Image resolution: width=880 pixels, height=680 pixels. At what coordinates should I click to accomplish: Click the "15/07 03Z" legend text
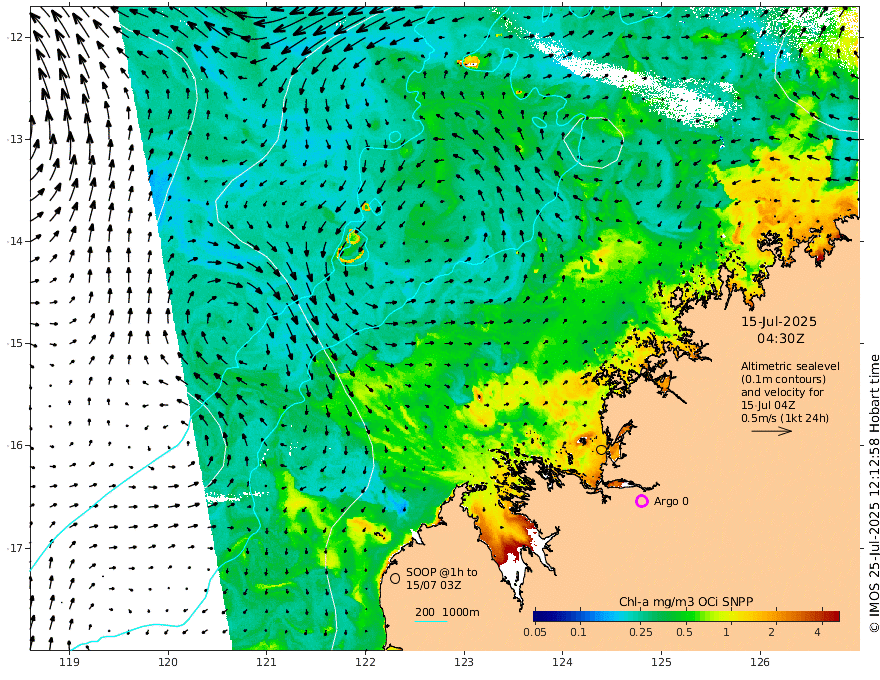click(x=434, y=585)
